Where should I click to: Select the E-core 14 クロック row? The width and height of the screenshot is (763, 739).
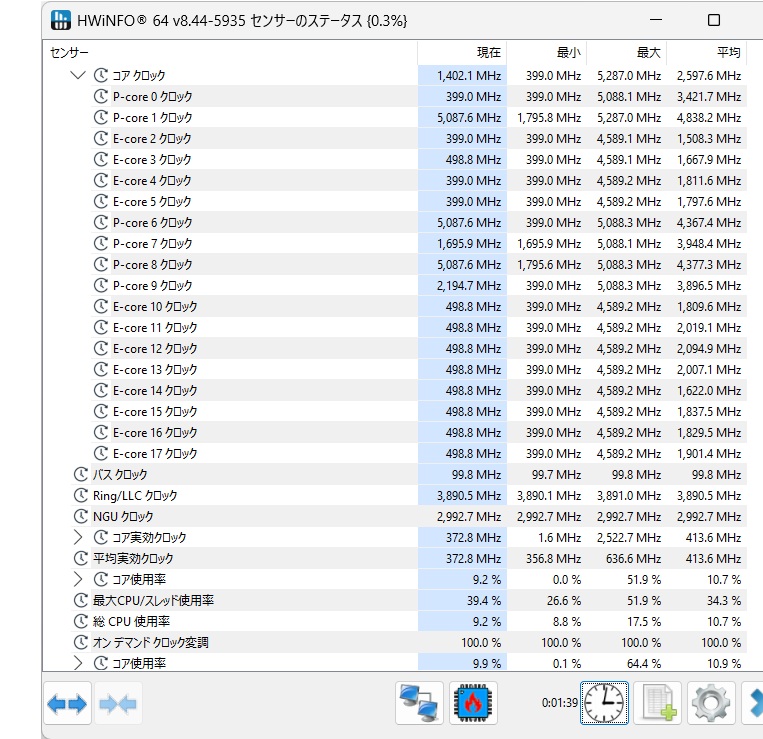point(418,391)
